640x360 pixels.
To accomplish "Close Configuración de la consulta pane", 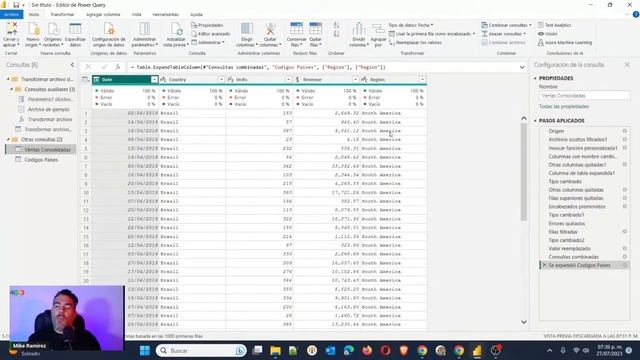I will (627, 65).
